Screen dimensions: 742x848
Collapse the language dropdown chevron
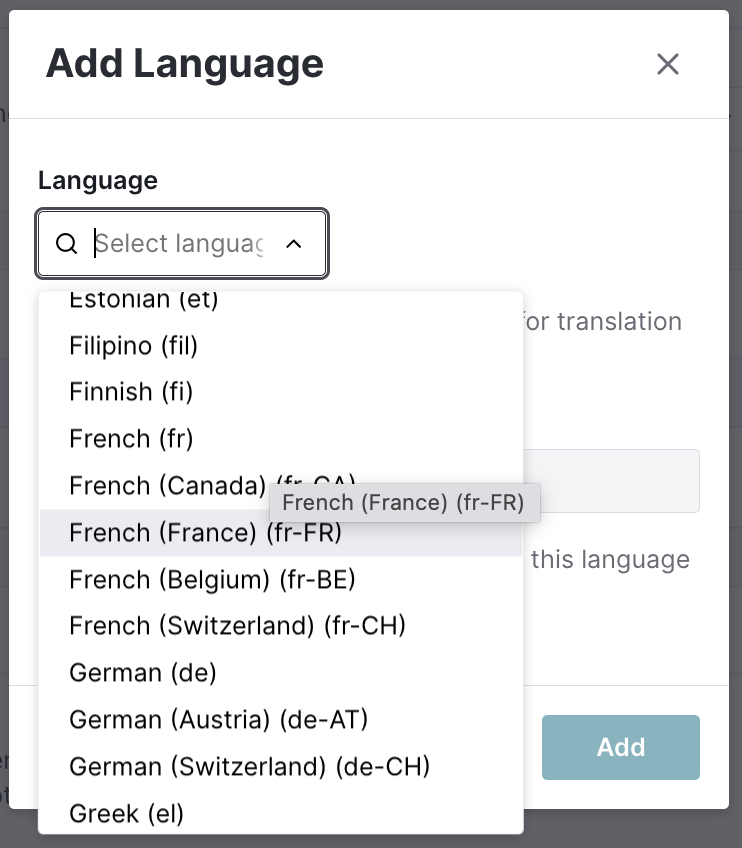point(294,244)
